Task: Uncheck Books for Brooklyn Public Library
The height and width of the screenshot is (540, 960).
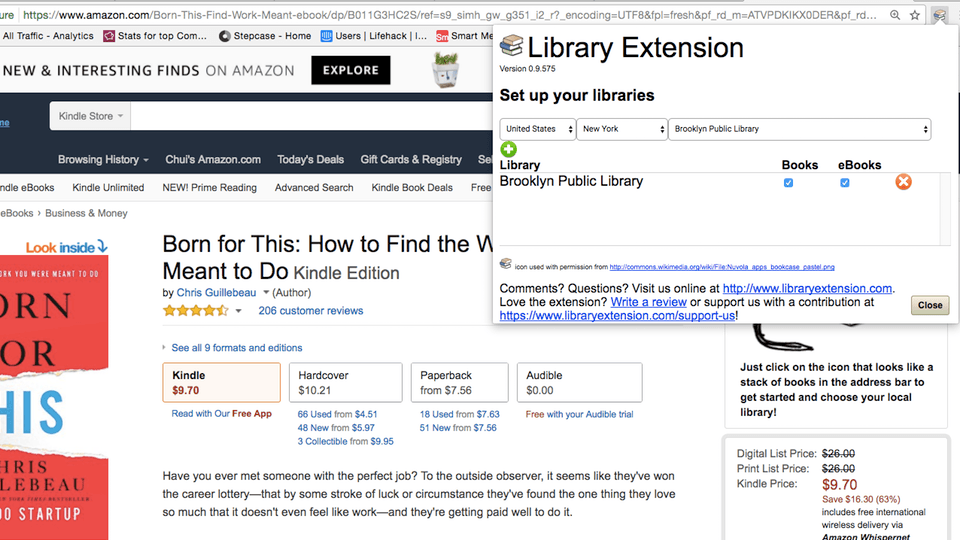Action: [x=788, y=182]
